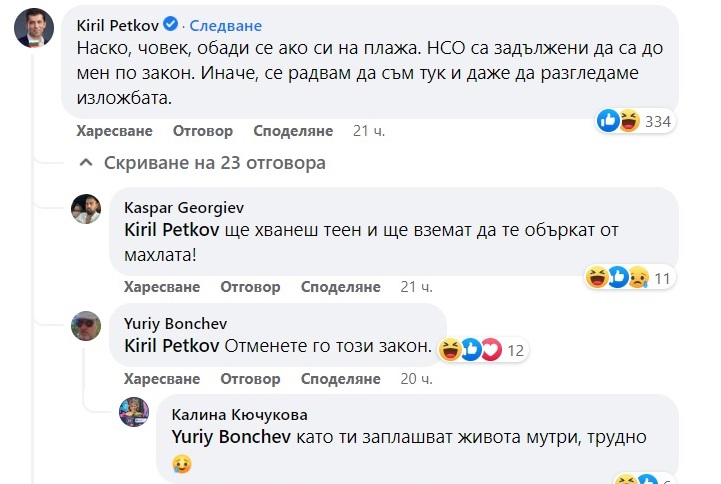Image resolution: width=721 pixels, height=484 pixels.
Task: Reply to Kiril Petkov's comment via Отговор
Action: 203,131
